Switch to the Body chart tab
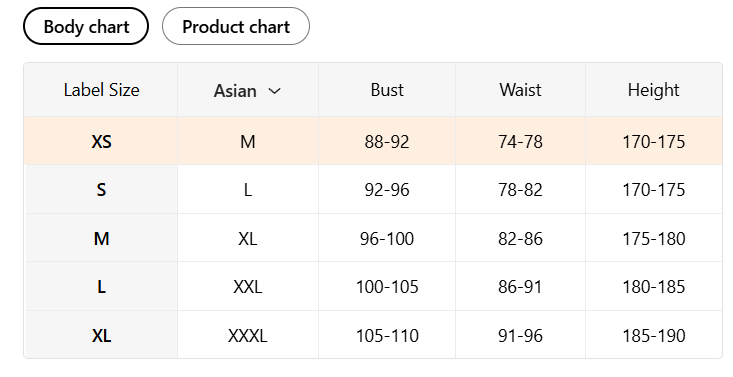Screen dimensions: 733x377 click(86, 26)
